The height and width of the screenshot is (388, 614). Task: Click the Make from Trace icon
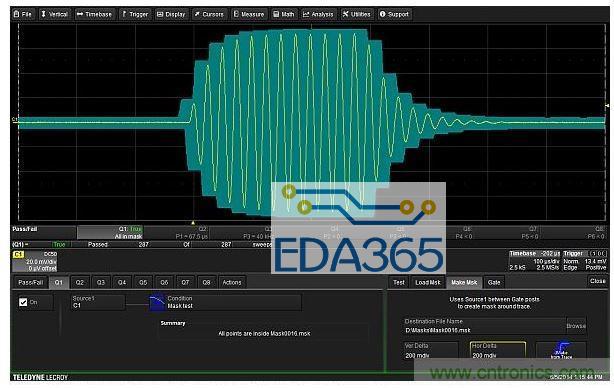[561, 350]
